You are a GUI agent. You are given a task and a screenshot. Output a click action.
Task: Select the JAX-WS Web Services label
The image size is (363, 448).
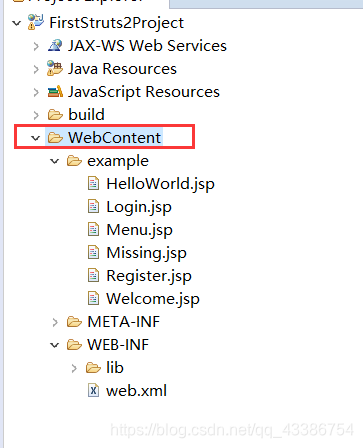tap(147, 46)
